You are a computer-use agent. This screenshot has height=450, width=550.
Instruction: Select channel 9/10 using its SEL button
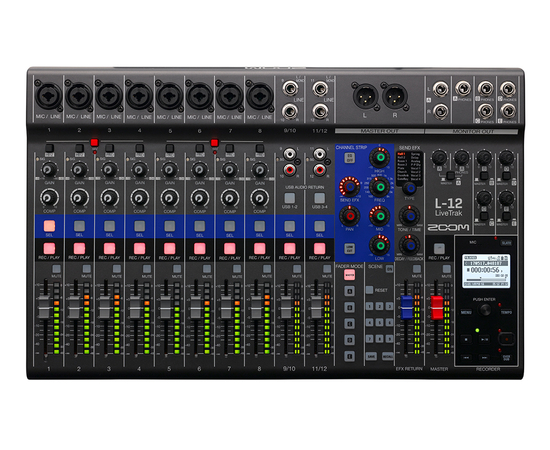289,226
